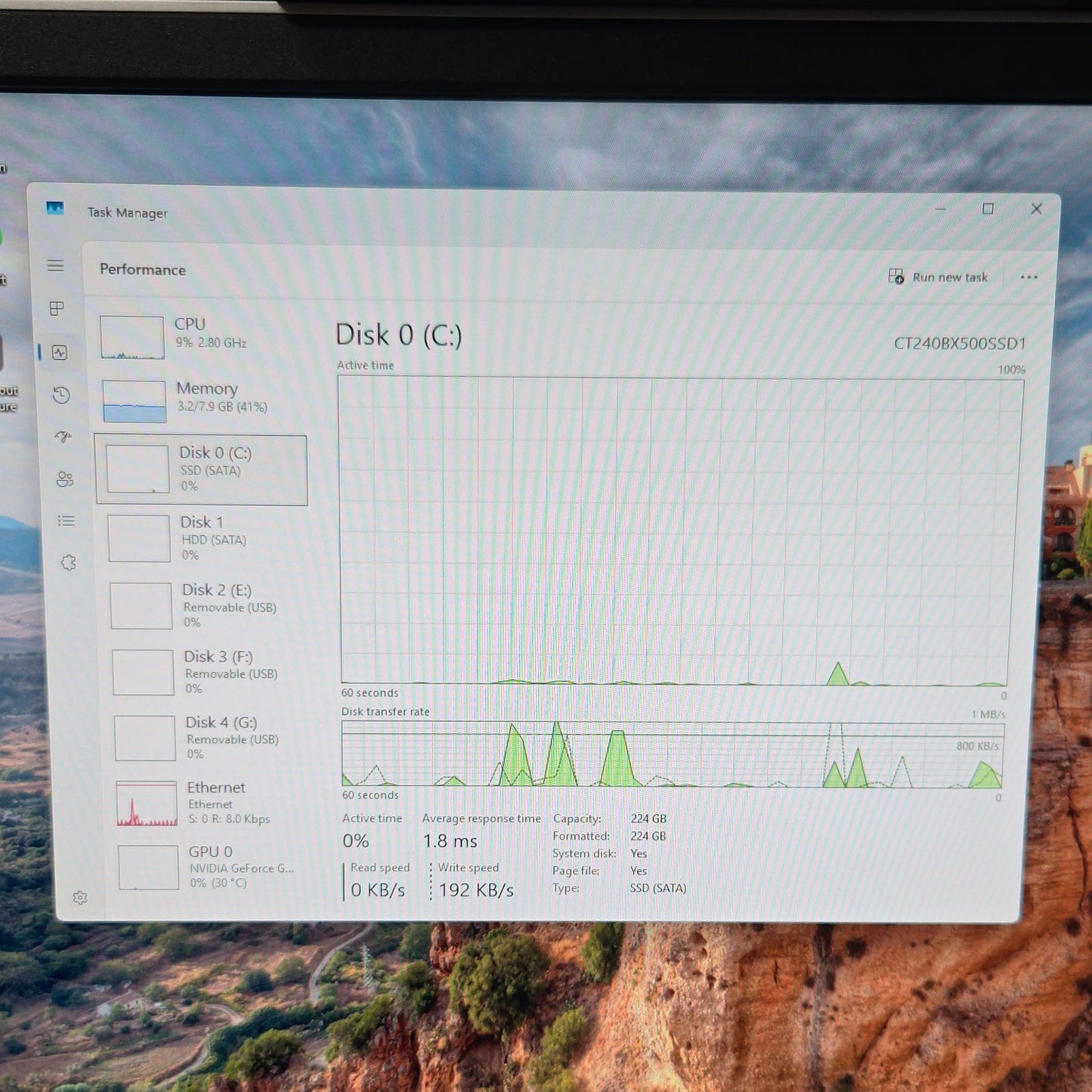The height and width of the screenshot is (1092, 1092).
Task: Maximize the Task Manager window
Action: pos(988,209)
